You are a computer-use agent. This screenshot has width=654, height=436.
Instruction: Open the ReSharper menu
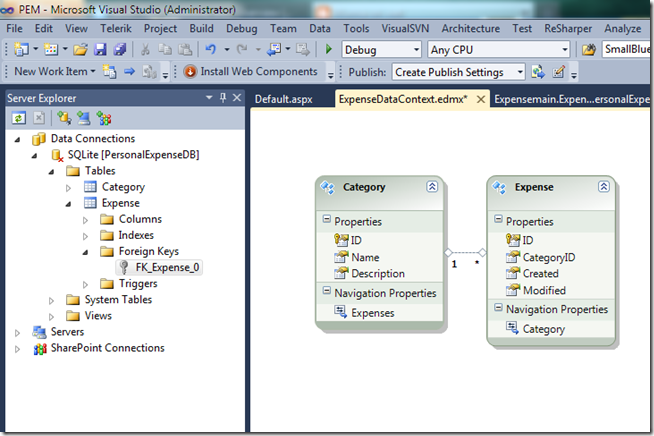pos(568,28)
